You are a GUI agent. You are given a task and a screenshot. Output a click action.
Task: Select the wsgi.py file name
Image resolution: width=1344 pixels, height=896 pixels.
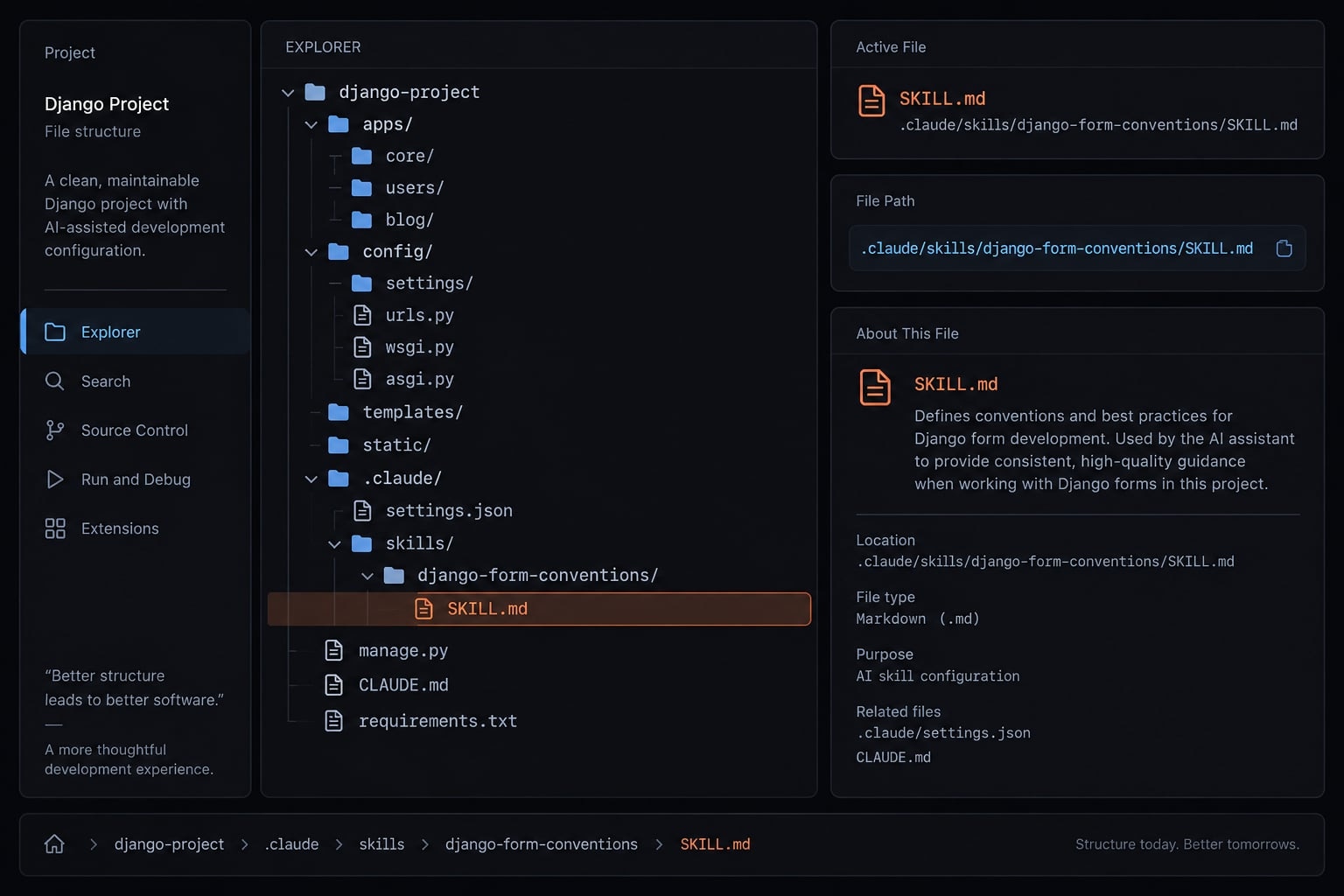[x=419, y=346]
